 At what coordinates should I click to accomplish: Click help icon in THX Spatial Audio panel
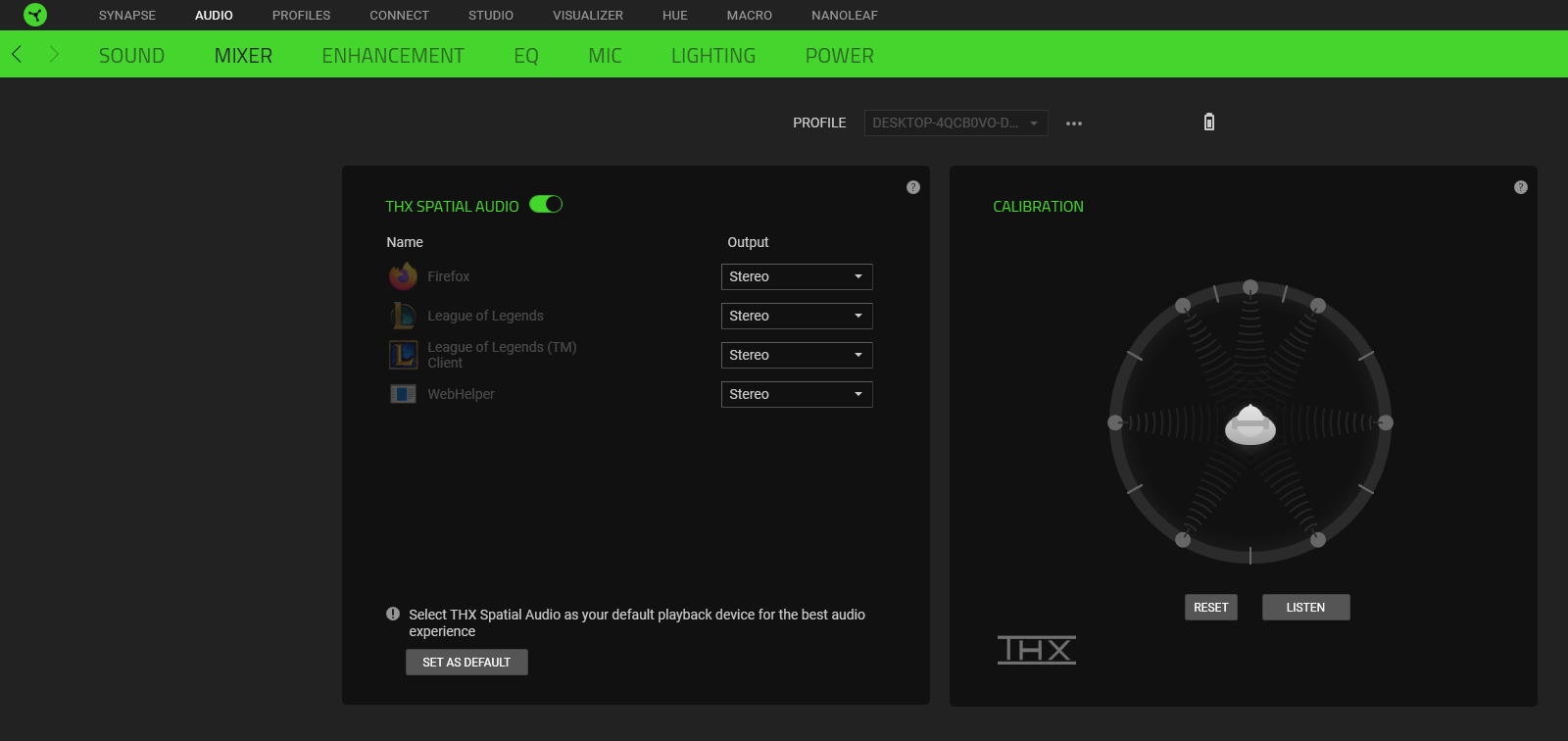(x=913, y=187)
